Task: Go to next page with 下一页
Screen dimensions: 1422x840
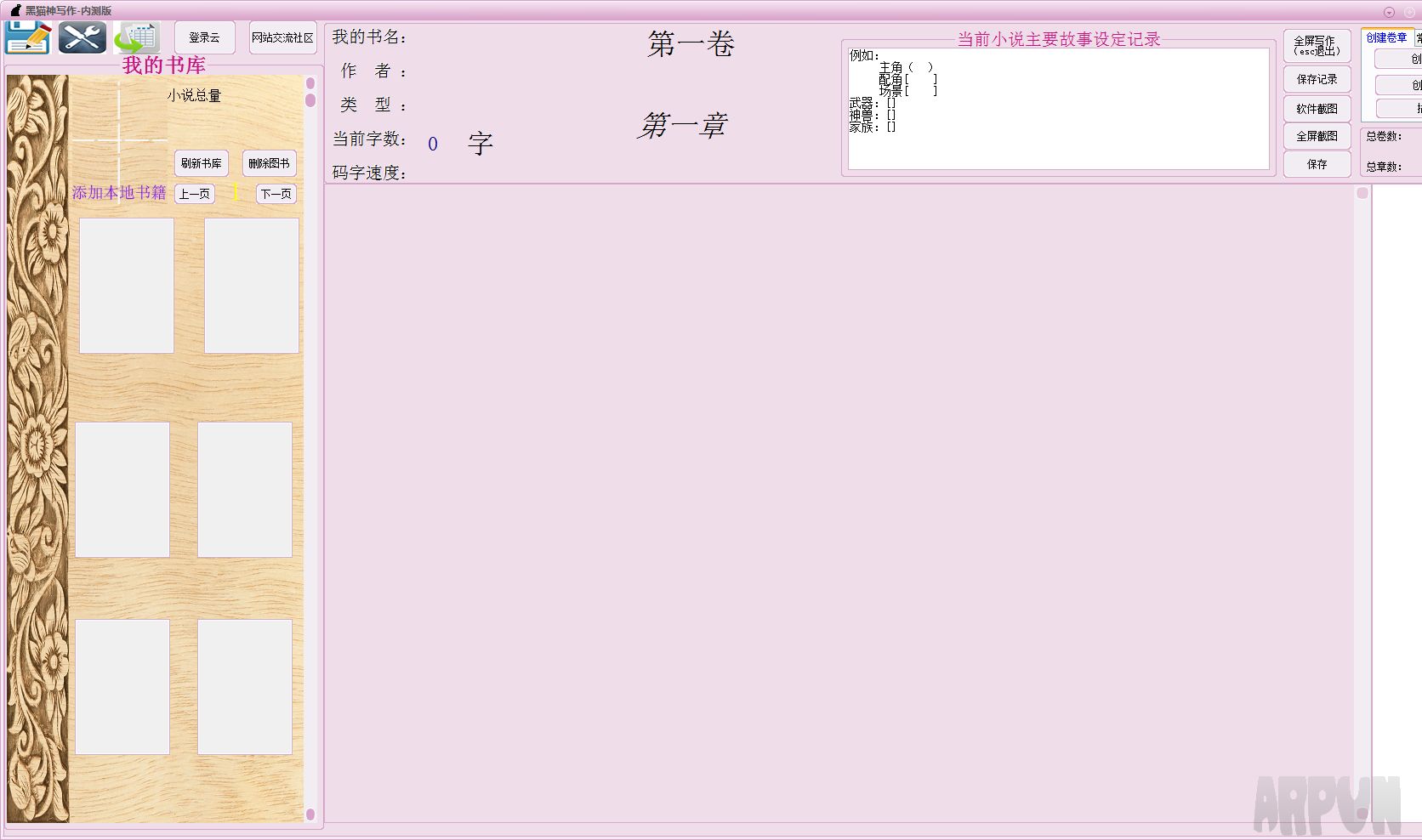Action: pyautogui.click(x=276, y=194)
